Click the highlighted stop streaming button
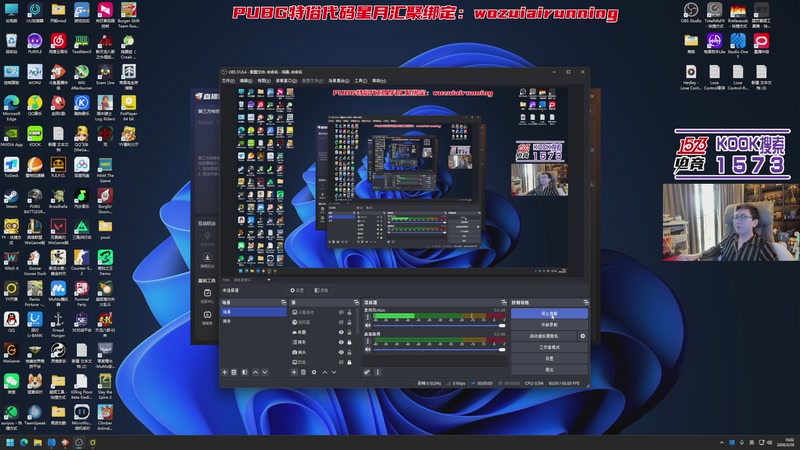 tap(549, 314)
